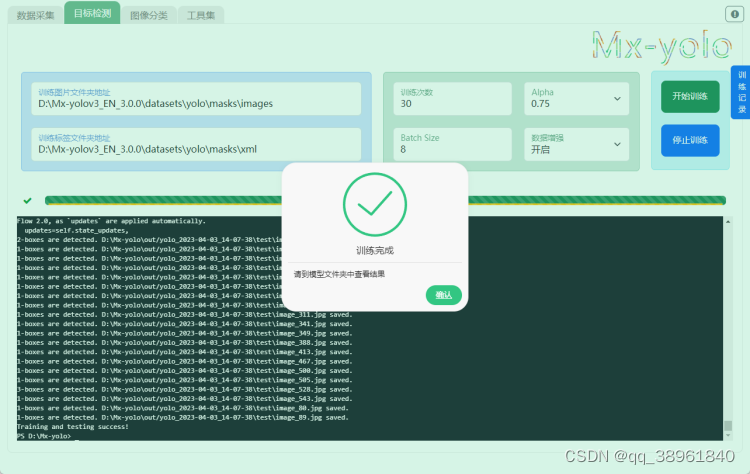Viewport: 750px width, 474px height.
Task: Click the console scrollbar up arrow
Action: coord(728,222)
